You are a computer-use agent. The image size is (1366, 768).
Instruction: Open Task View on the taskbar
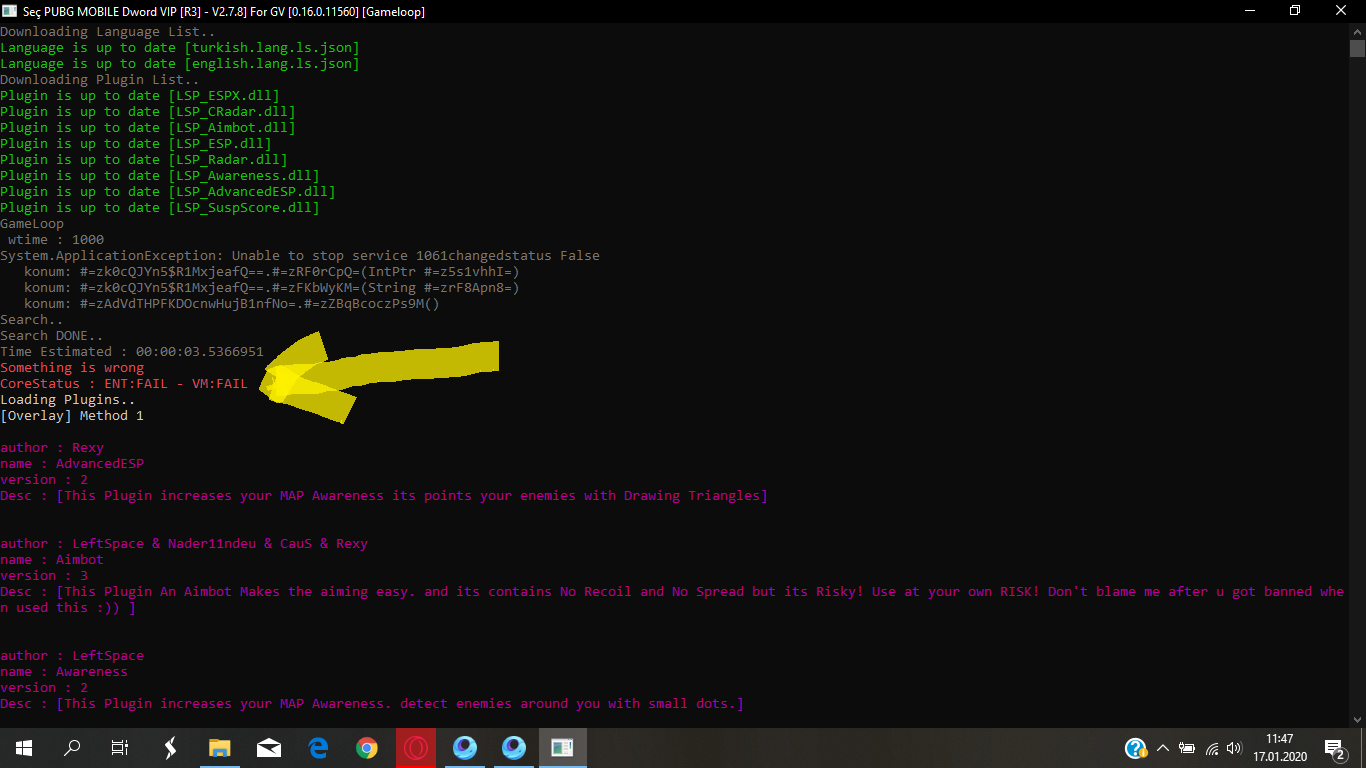(120, 748)
